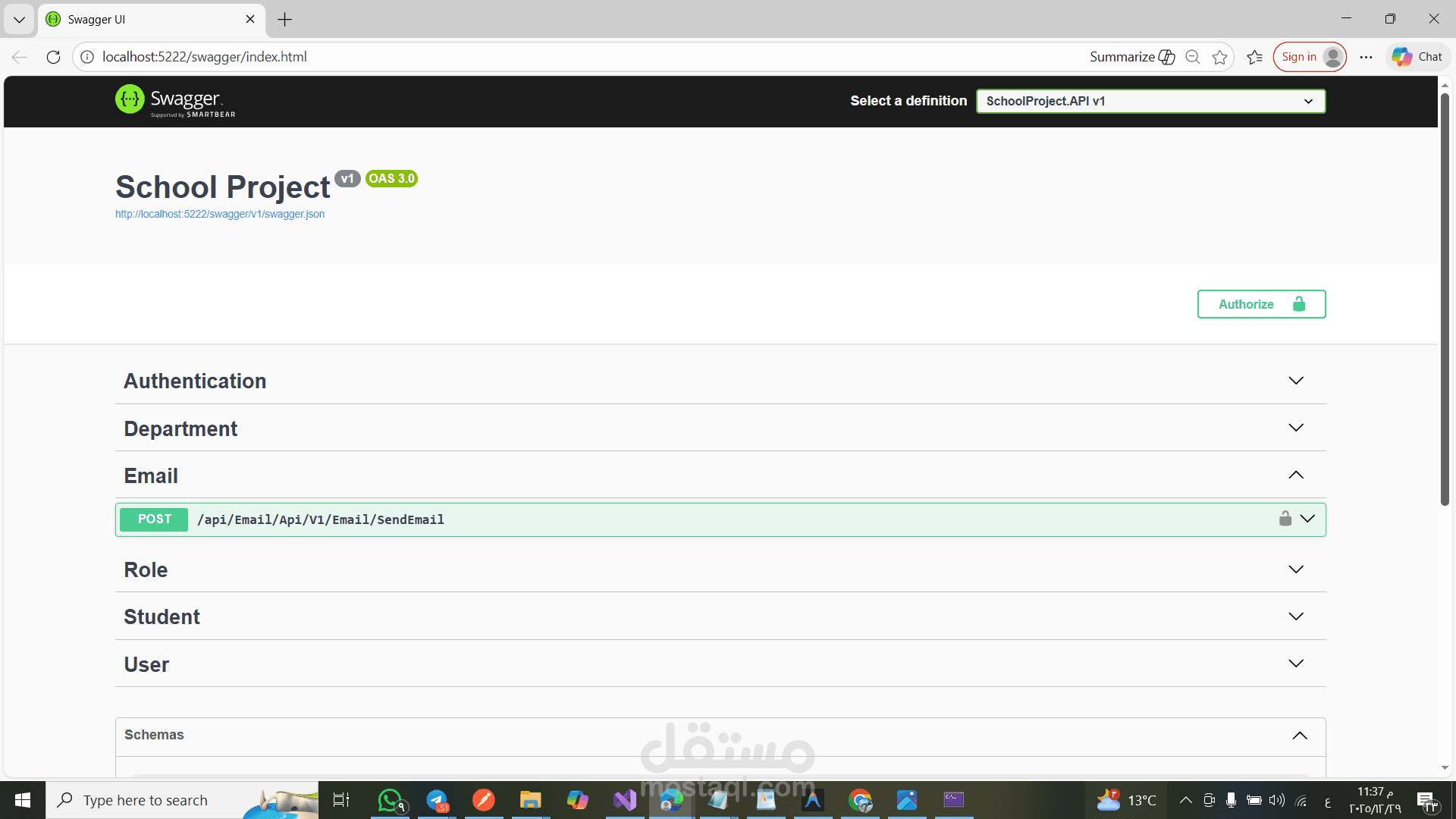
Task: Open Postman from the taskbar
Action: [484, 800]
